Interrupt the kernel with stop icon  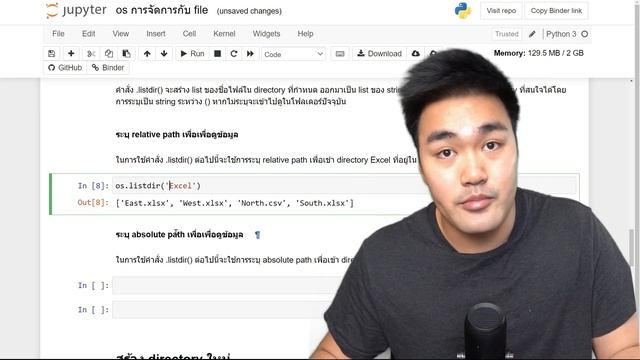[x=218, y=53]
